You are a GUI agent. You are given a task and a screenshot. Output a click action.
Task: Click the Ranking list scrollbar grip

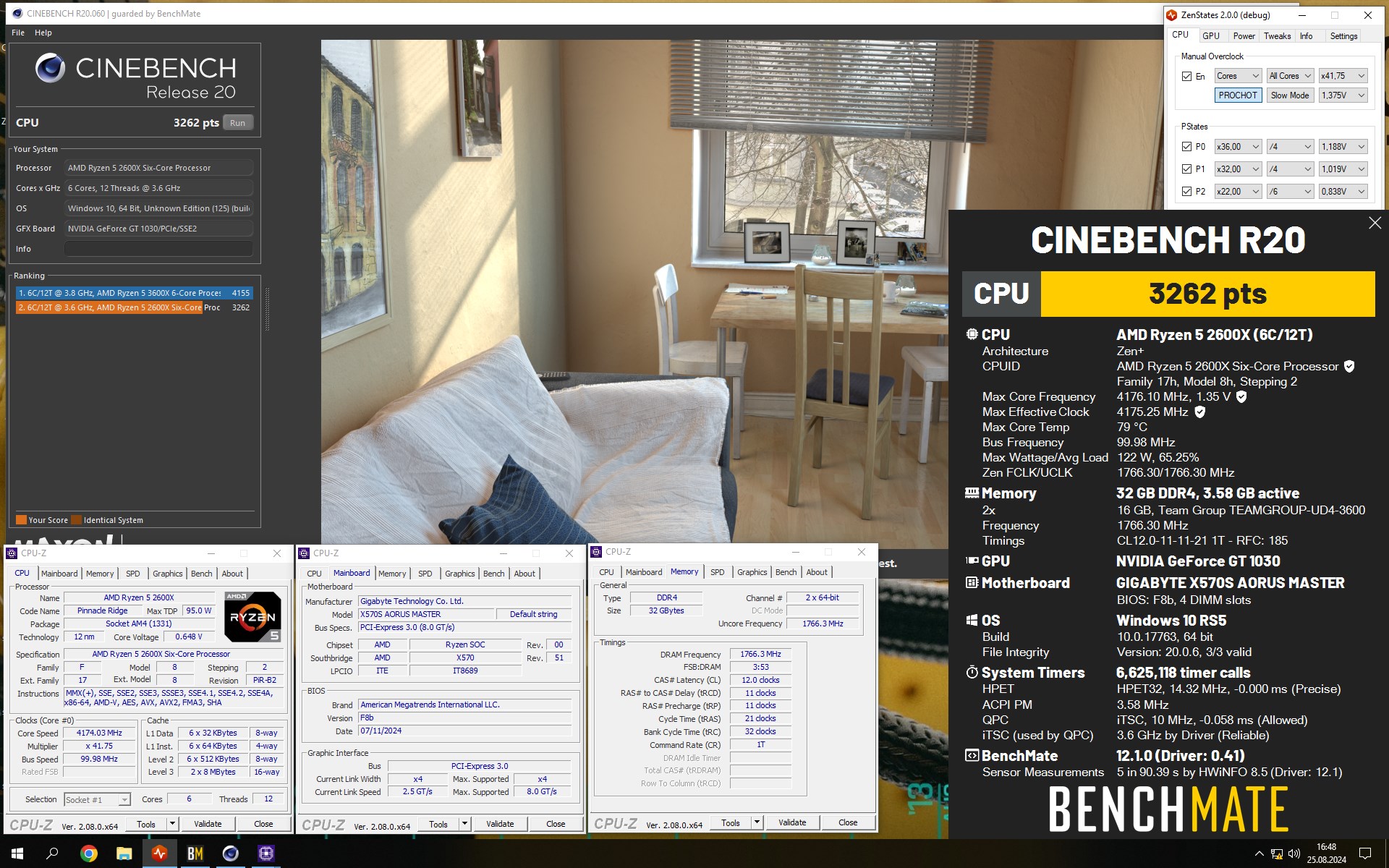pos(267,309)
